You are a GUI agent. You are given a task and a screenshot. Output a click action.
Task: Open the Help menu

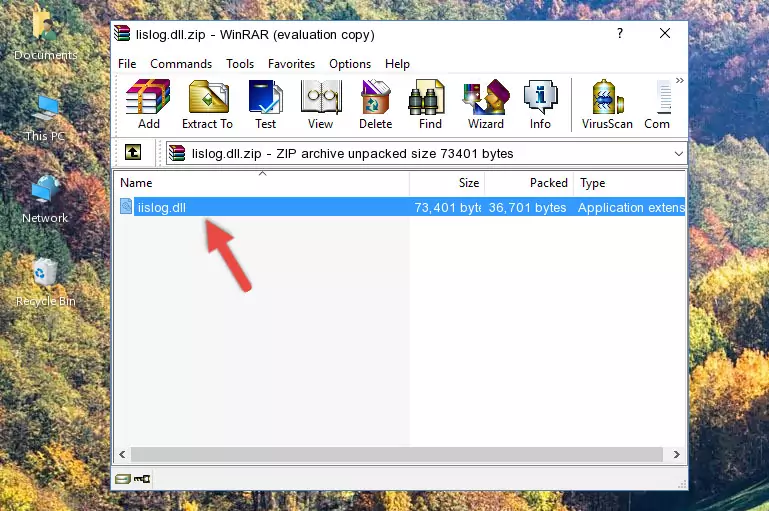click(x=397, y=64)
